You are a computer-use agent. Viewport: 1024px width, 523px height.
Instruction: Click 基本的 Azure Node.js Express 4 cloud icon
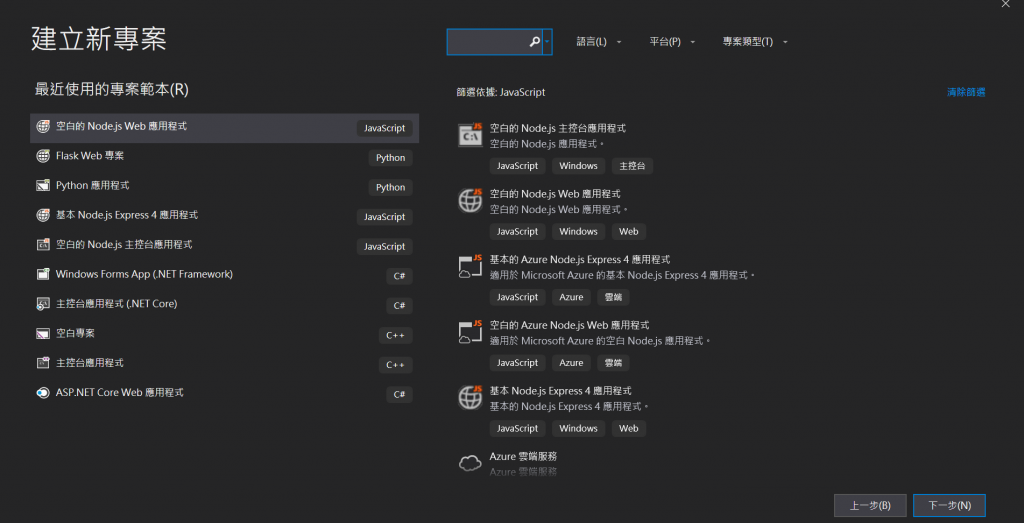coord(470,266)
